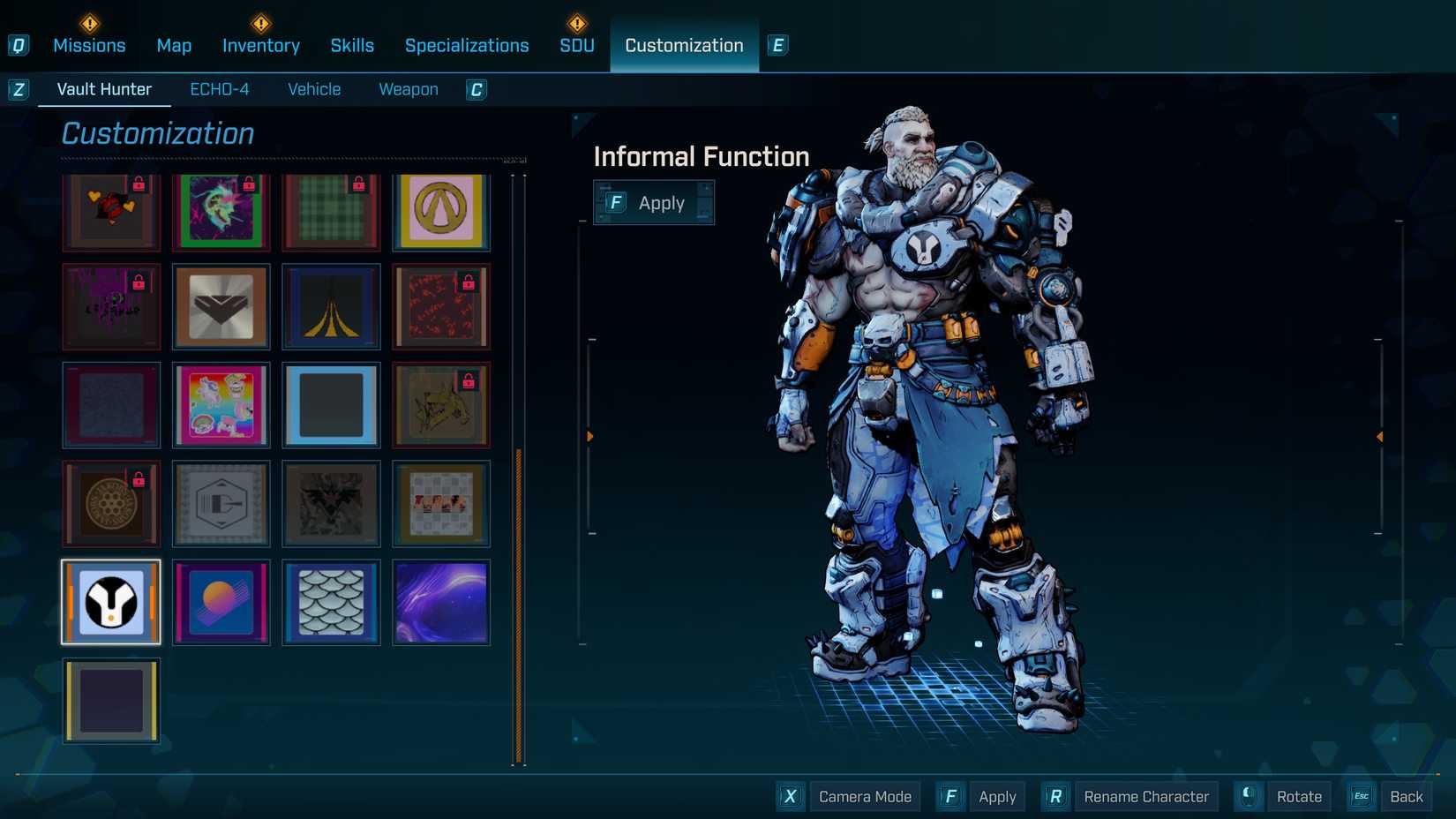Click the E next-tab key icon
The image size is (1456, 819).
click(x=777, y=45)
